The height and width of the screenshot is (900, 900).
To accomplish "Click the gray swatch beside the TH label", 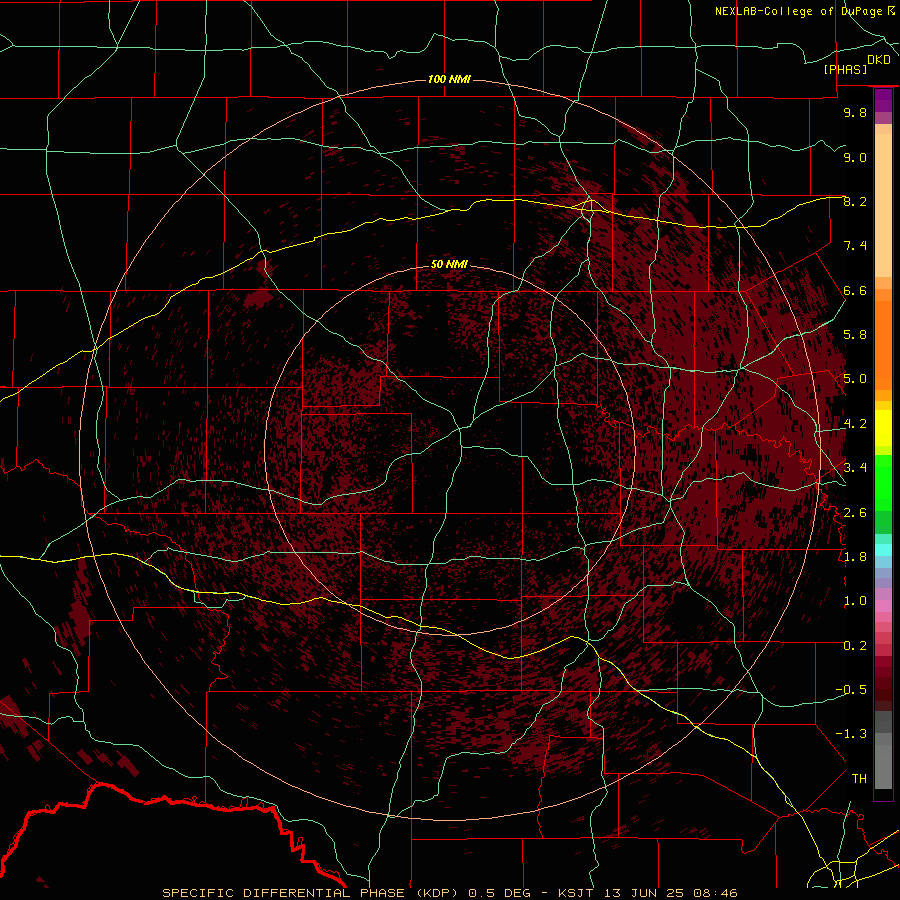I will click(883, 766).
